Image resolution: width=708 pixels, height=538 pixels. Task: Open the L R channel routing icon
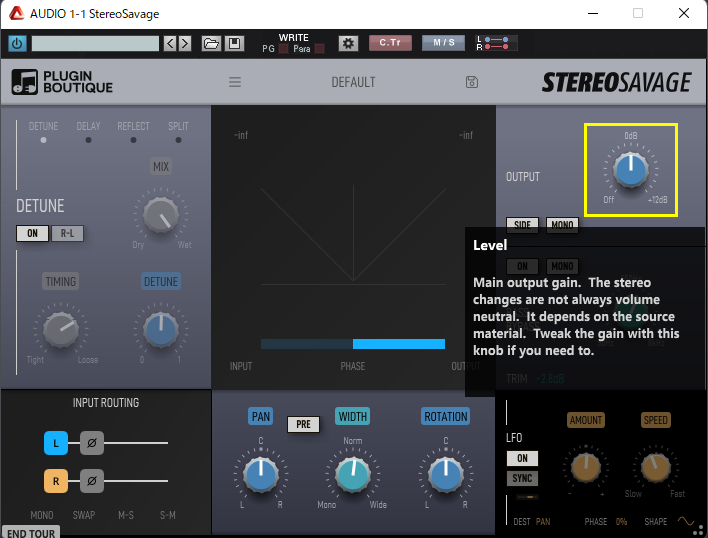click(x=496, y=43)
